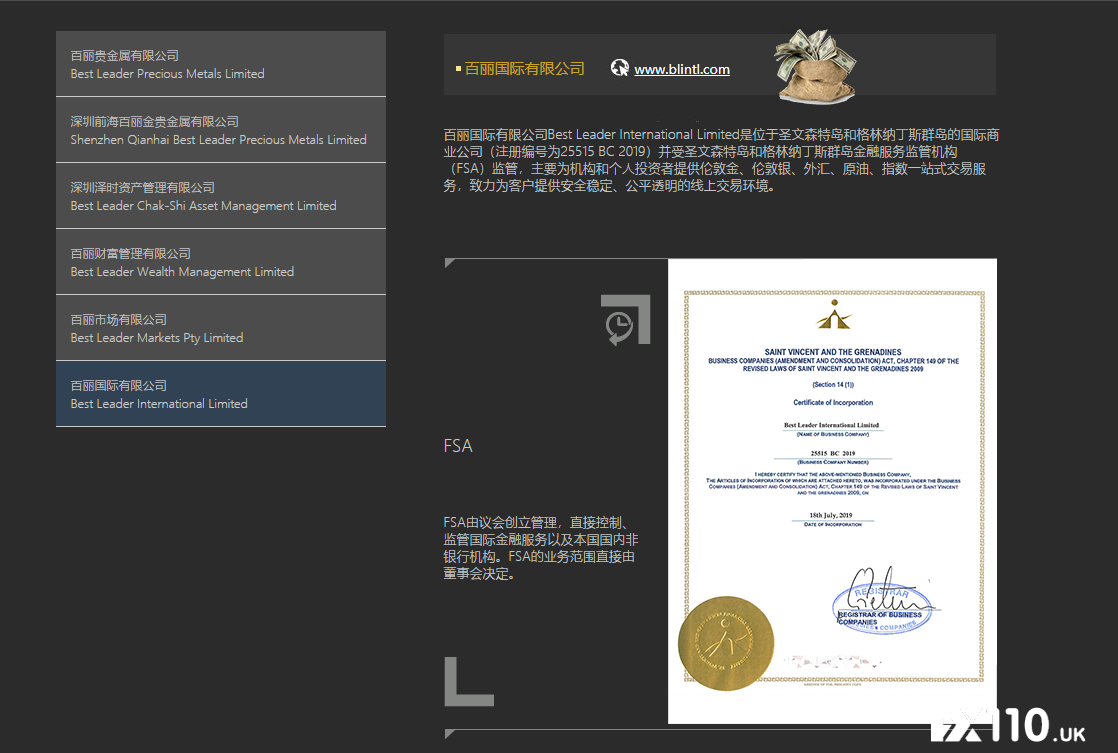Click the FSA label text
1118x753 pixels.
(458, 446)
